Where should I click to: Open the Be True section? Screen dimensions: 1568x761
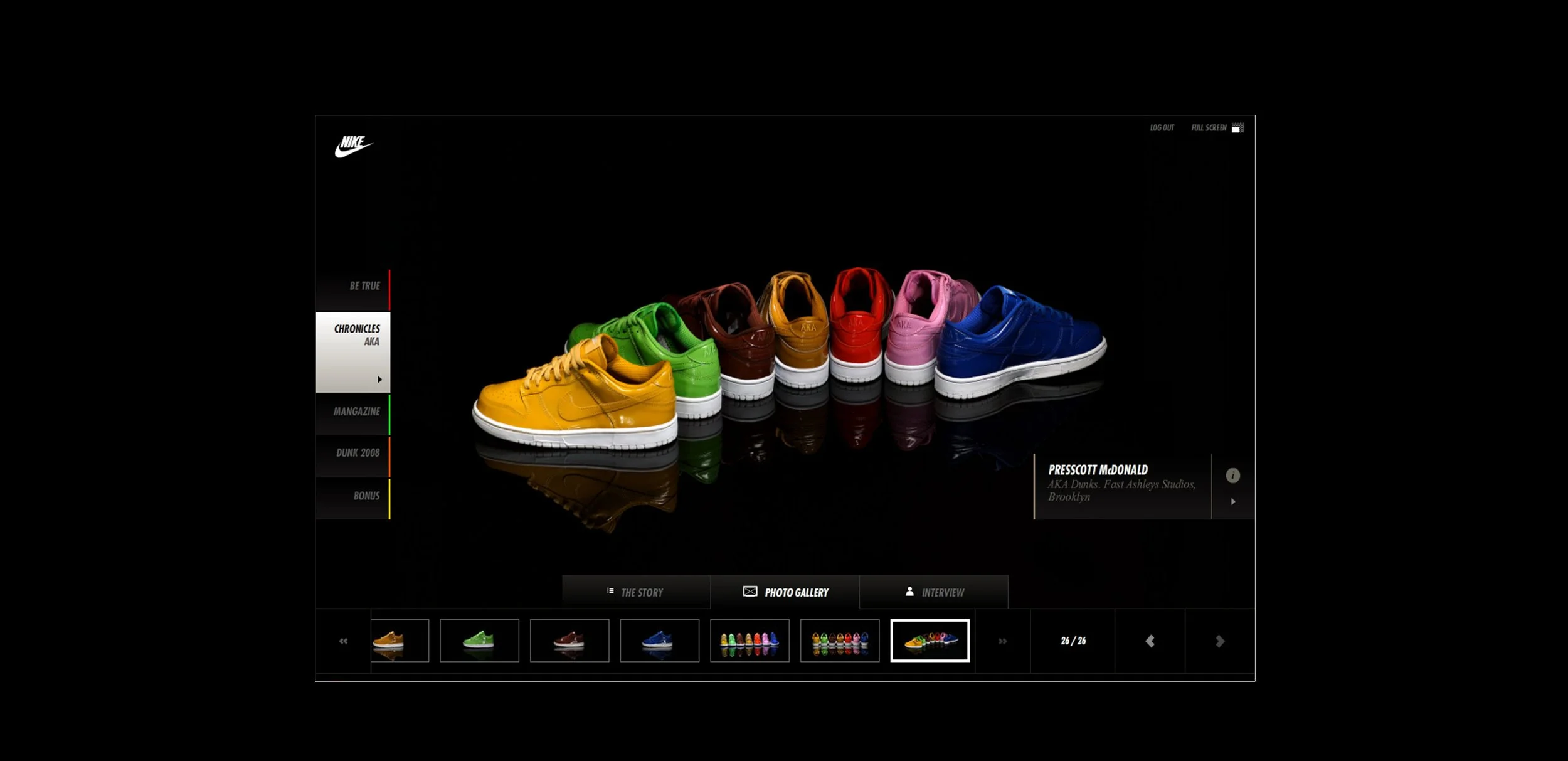[364, 286]
